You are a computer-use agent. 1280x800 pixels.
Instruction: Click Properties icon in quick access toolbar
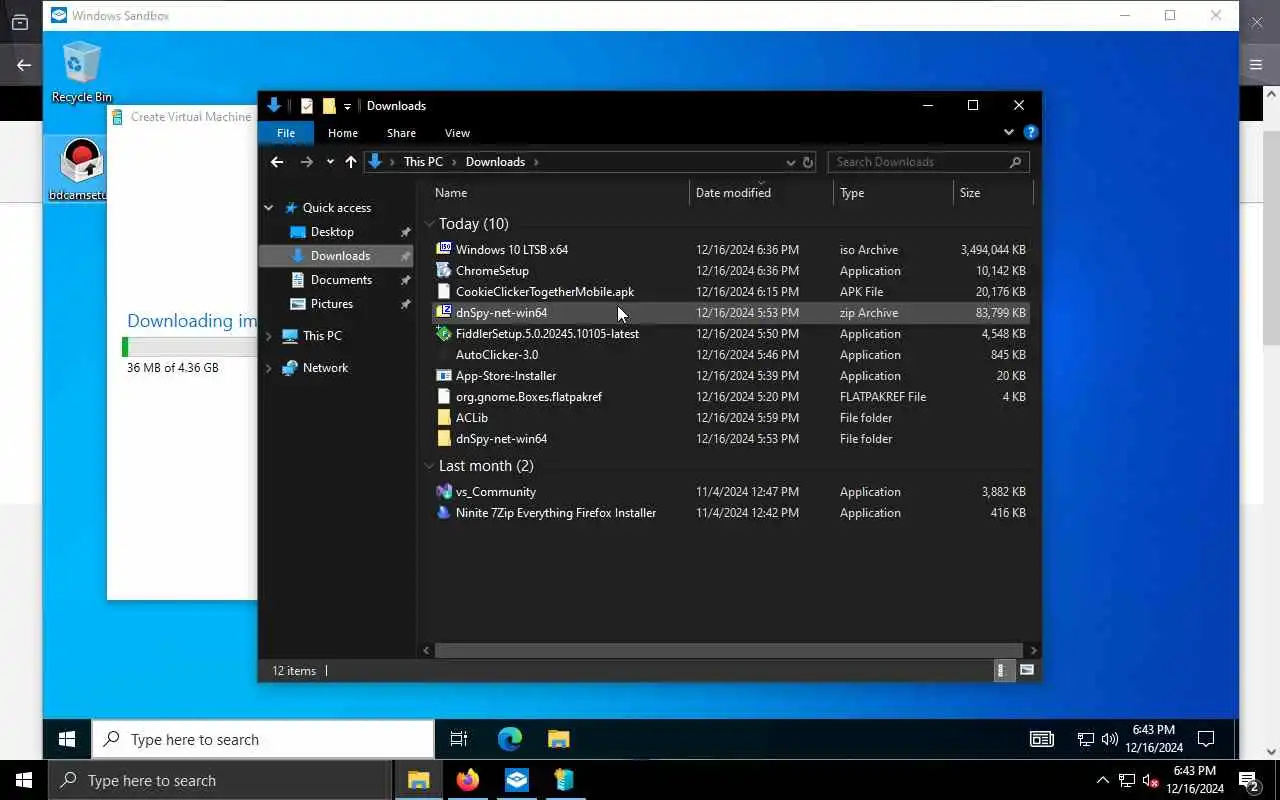[x=307, y=106]
